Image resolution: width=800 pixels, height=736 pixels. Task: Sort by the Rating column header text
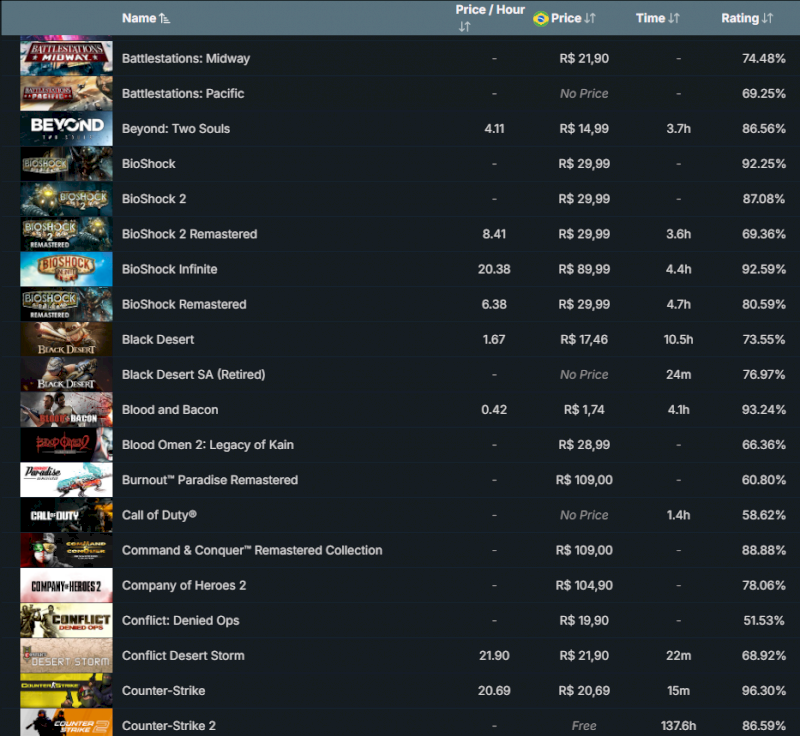[x=739, y=18]
